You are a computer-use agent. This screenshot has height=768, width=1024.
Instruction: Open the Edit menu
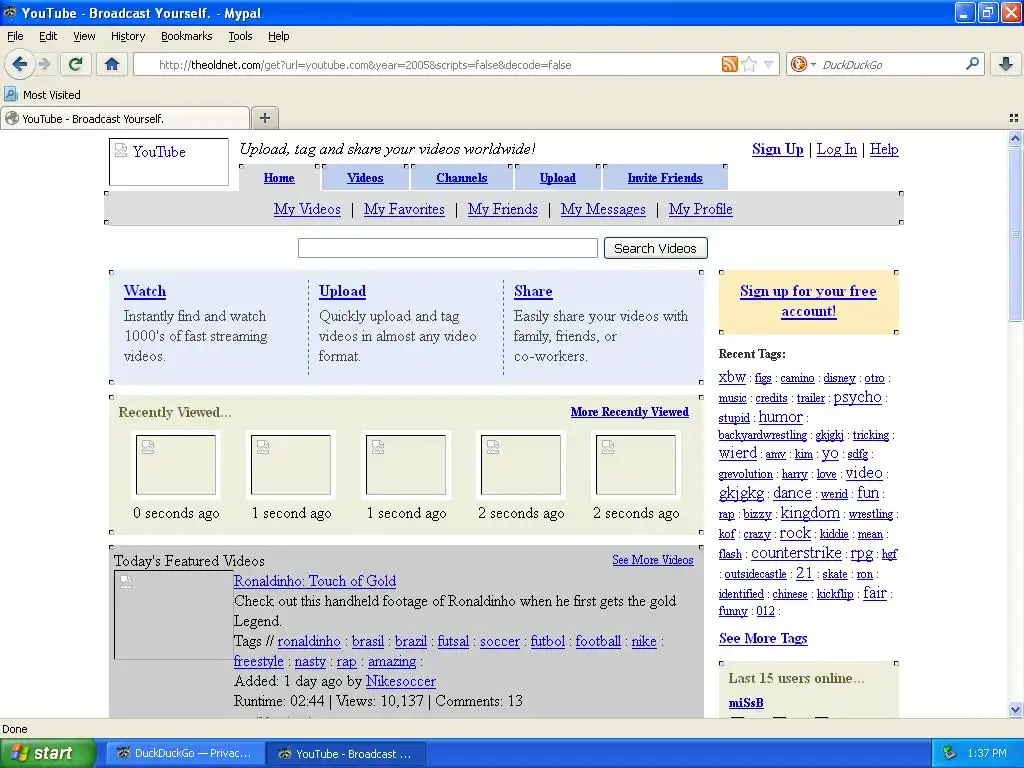coord(48,36)
